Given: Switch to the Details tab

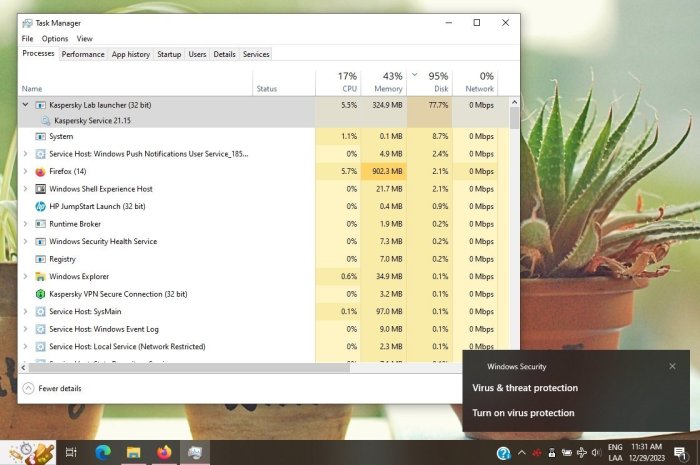Looking at the screenshot, I should coord(225,54).
